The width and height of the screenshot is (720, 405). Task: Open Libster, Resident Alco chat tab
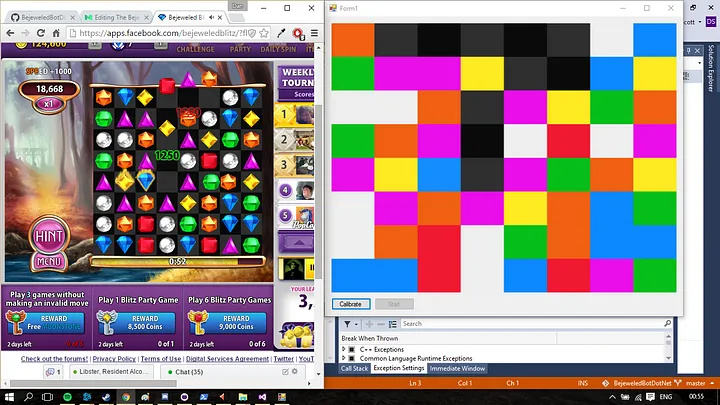[x=111, y=371]
